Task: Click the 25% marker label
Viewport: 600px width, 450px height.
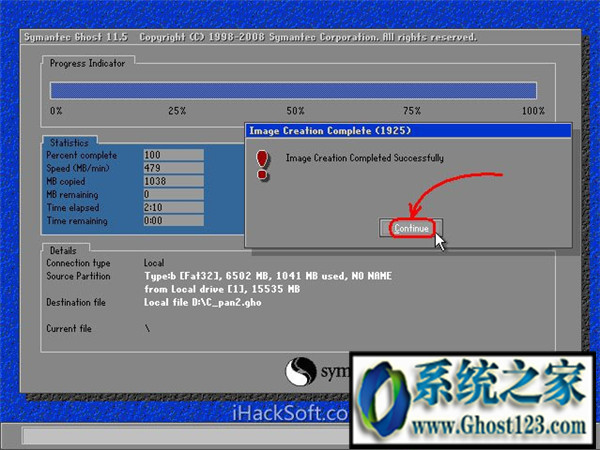Action: point(177,111)
